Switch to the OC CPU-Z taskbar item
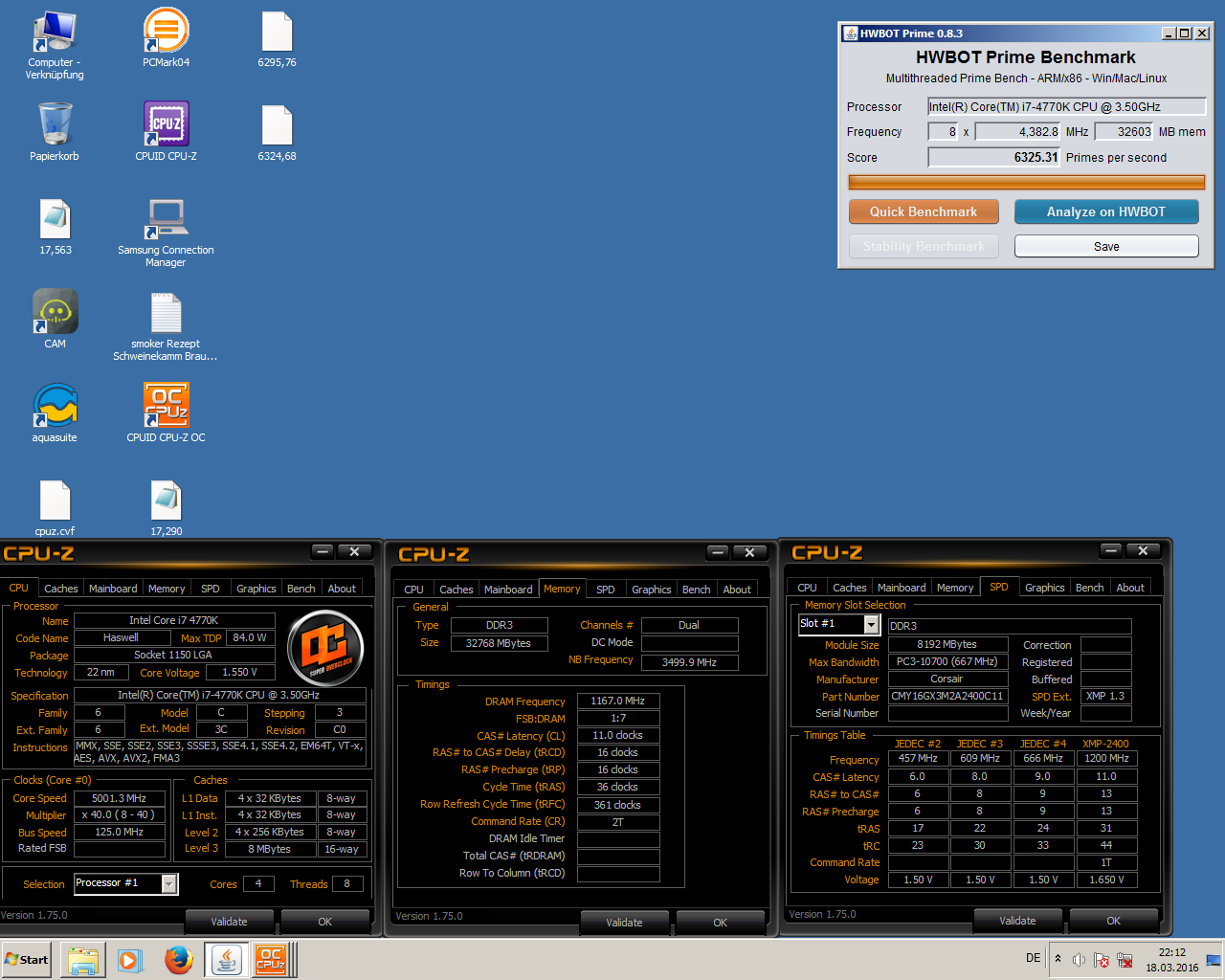The image size is (1225, 980). coord(272,960)
